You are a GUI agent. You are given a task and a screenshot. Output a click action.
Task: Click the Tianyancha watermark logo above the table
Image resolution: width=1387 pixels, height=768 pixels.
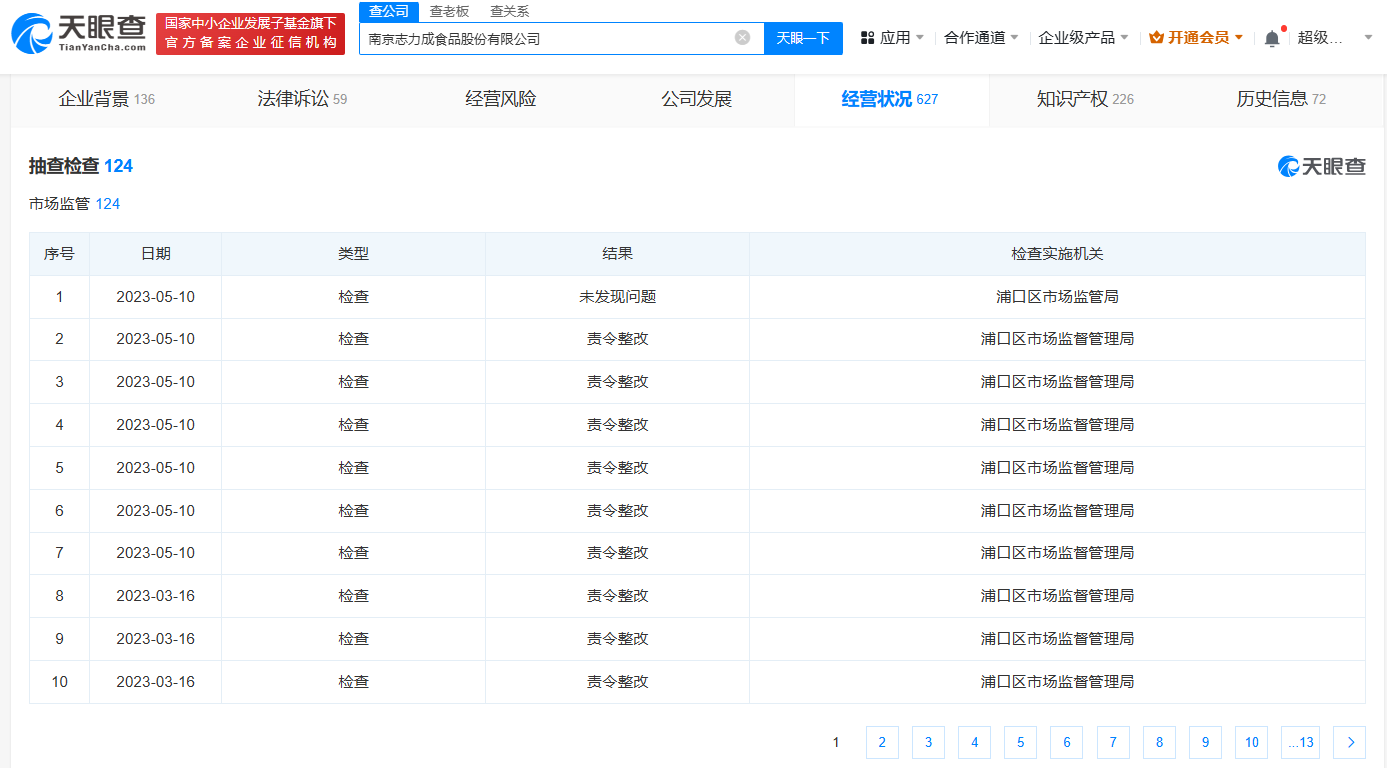[x=1320, y=167]
